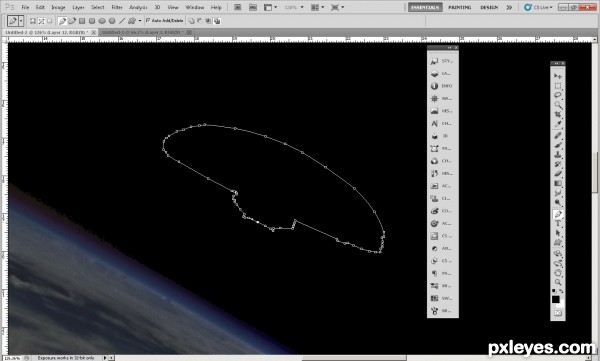Select the Horizontal Type tool
600x361 pixels.
[x=558, y=224]
